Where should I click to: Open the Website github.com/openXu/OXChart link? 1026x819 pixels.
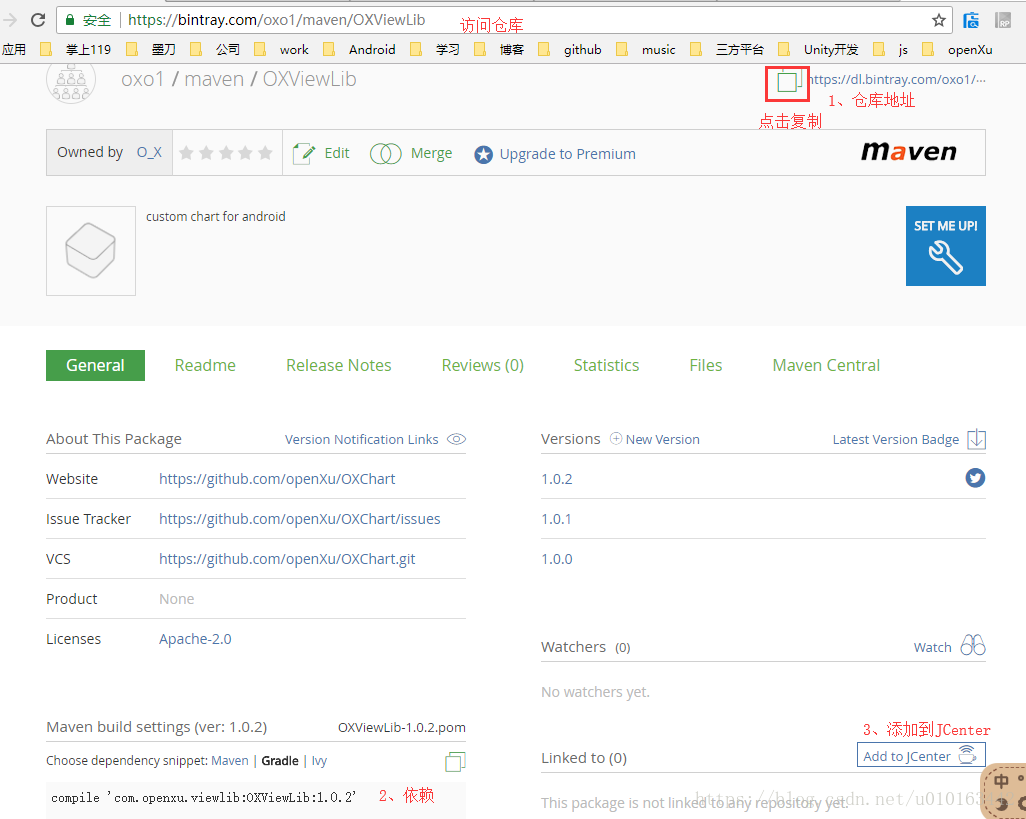click(277, 479)
